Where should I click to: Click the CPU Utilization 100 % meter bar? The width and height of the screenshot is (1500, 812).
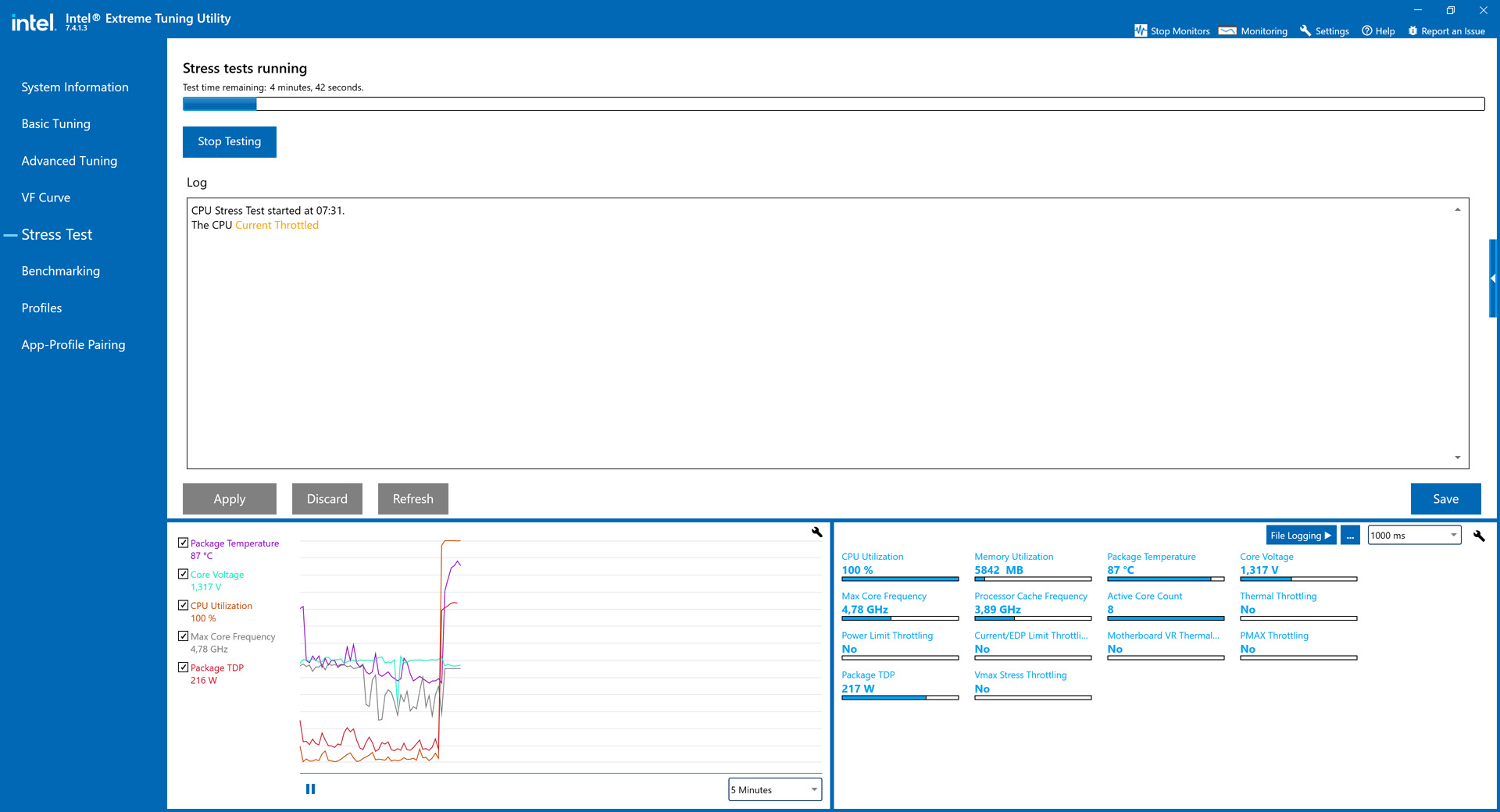tap(900, 579)
